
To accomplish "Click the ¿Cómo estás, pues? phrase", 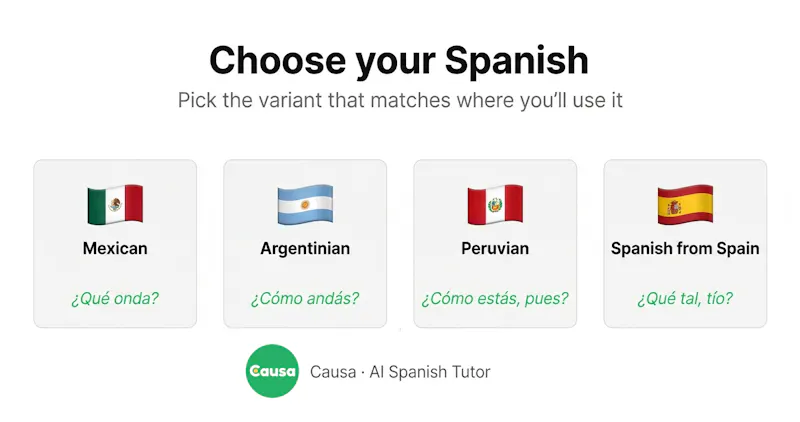I will point(495,299).
